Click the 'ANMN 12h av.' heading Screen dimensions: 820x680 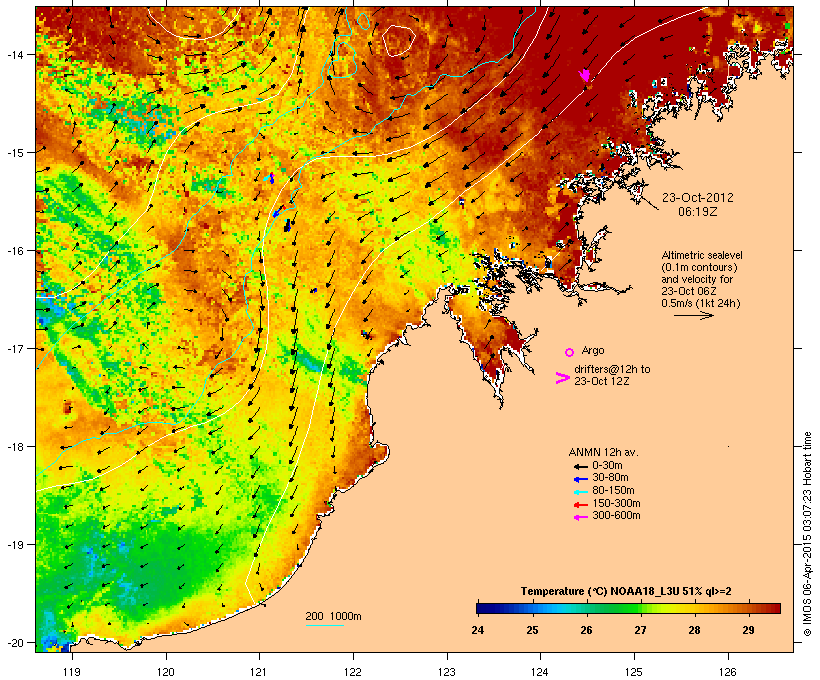coord(603,452)
